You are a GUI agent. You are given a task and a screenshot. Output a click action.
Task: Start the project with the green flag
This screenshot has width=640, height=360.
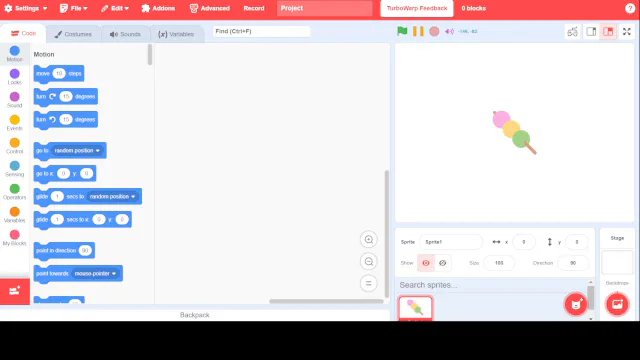click(402, 31)
